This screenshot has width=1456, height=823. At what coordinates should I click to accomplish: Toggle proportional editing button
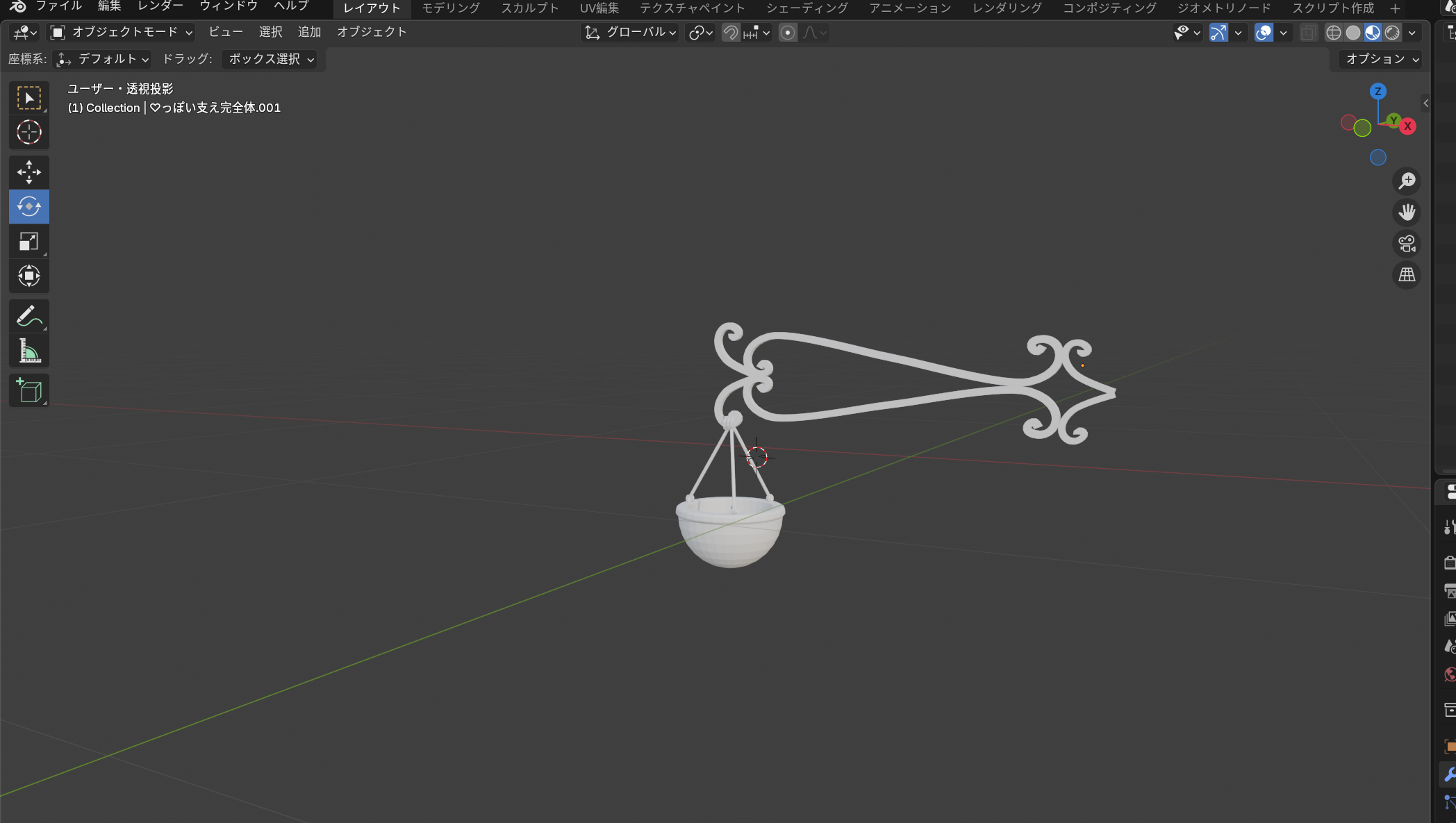787,33
